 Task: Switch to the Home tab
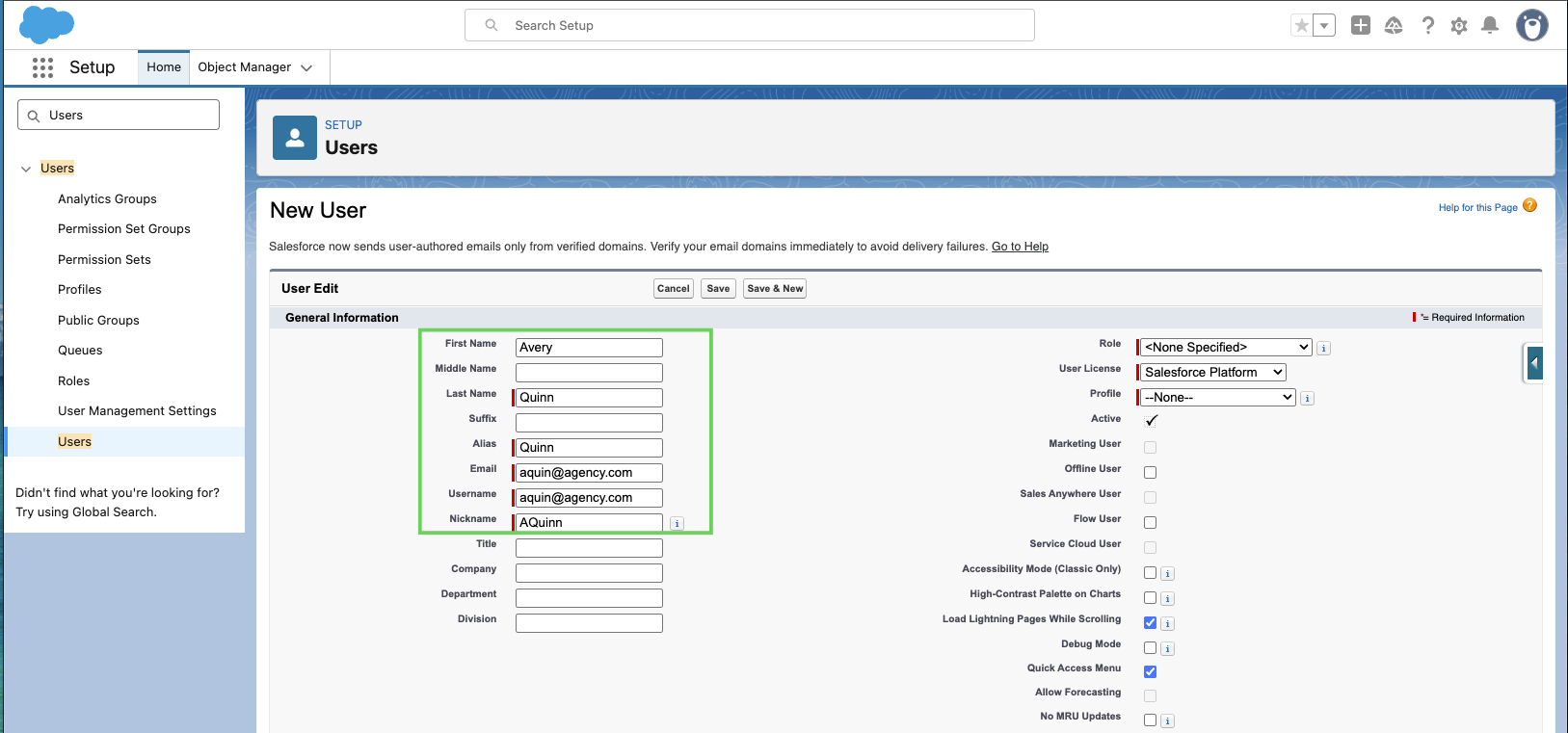164,67
